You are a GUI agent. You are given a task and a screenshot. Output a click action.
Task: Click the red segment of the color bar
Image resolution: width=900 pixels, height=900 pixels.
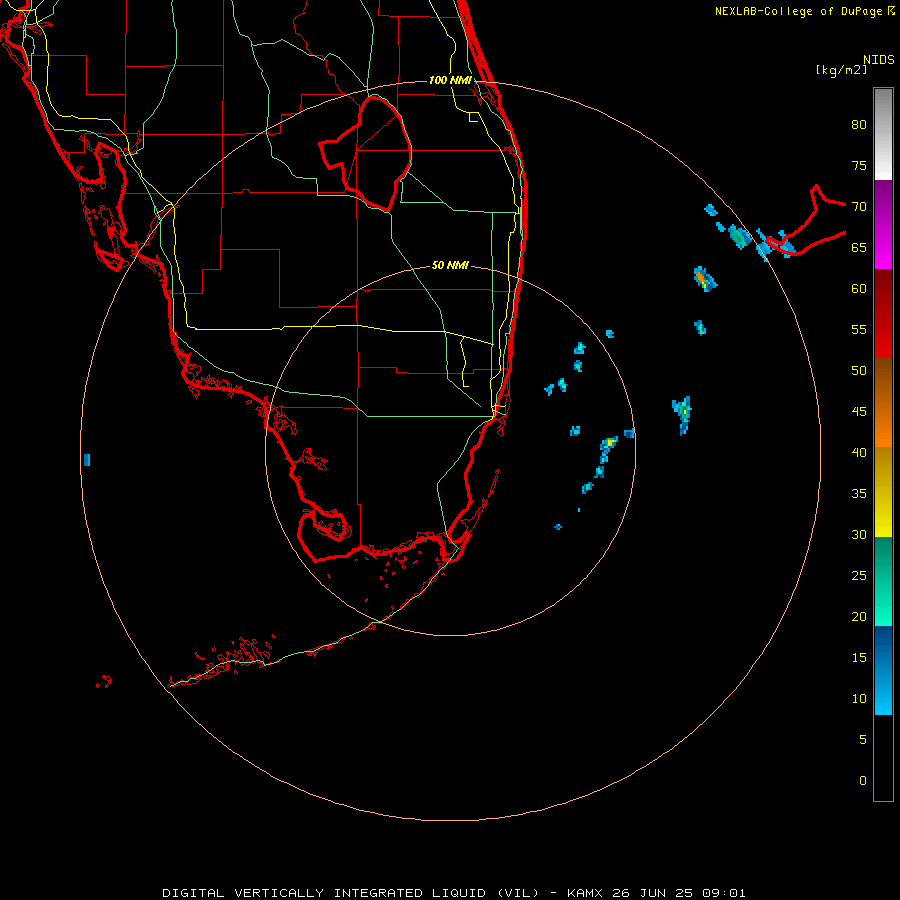click(883, 313)
